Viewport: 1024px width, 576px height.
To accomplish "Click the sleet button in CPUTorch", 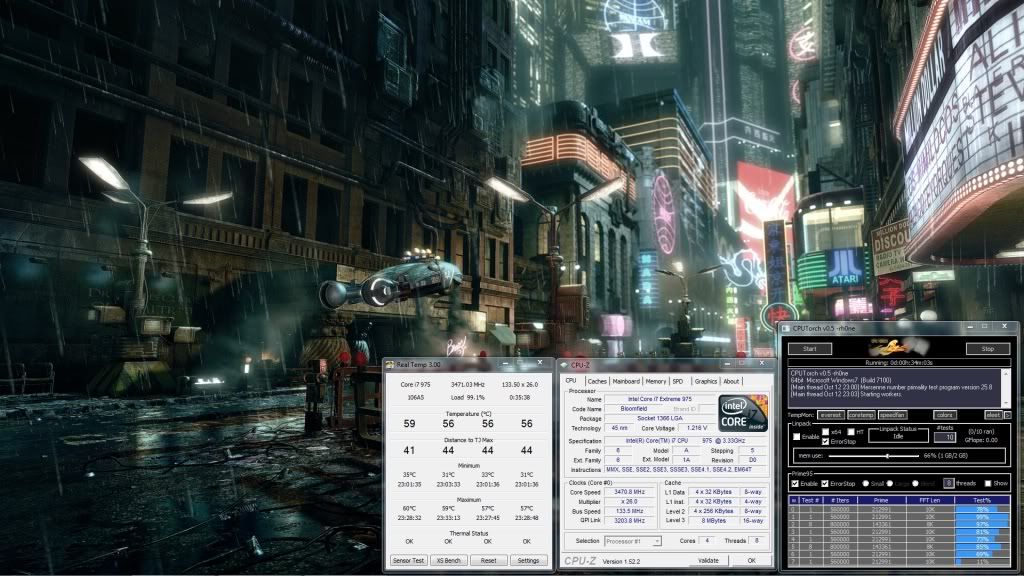I will coord(993,415).
